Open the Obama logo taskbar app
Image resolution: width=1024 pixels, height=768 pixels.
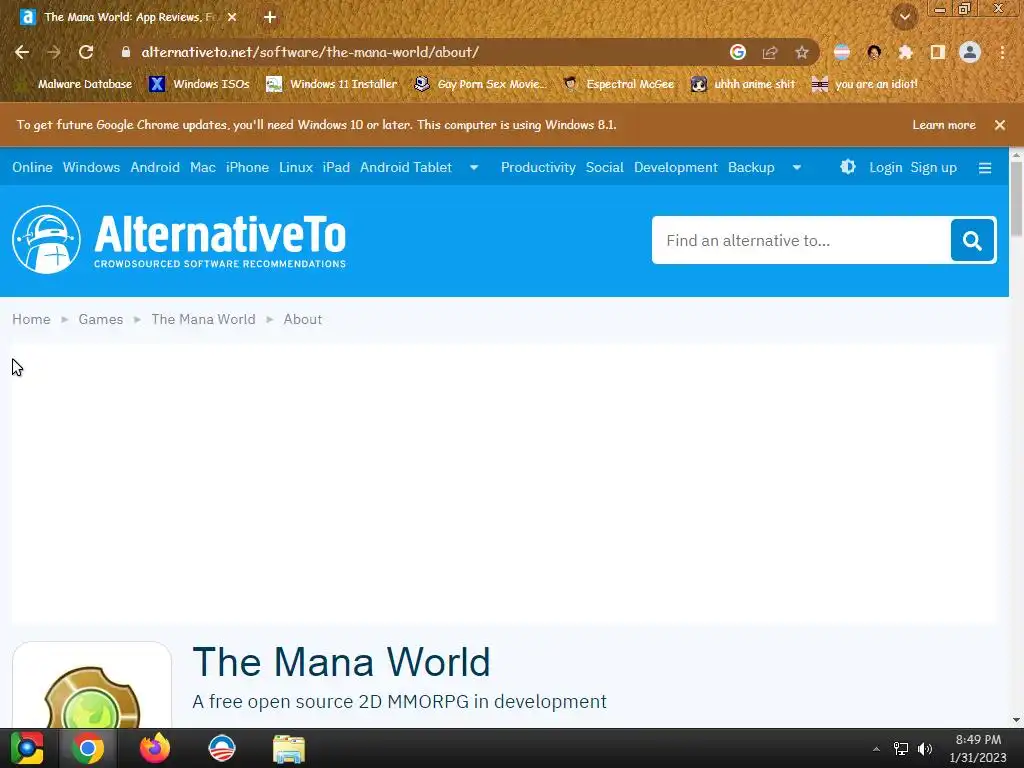tap(222, 748)
